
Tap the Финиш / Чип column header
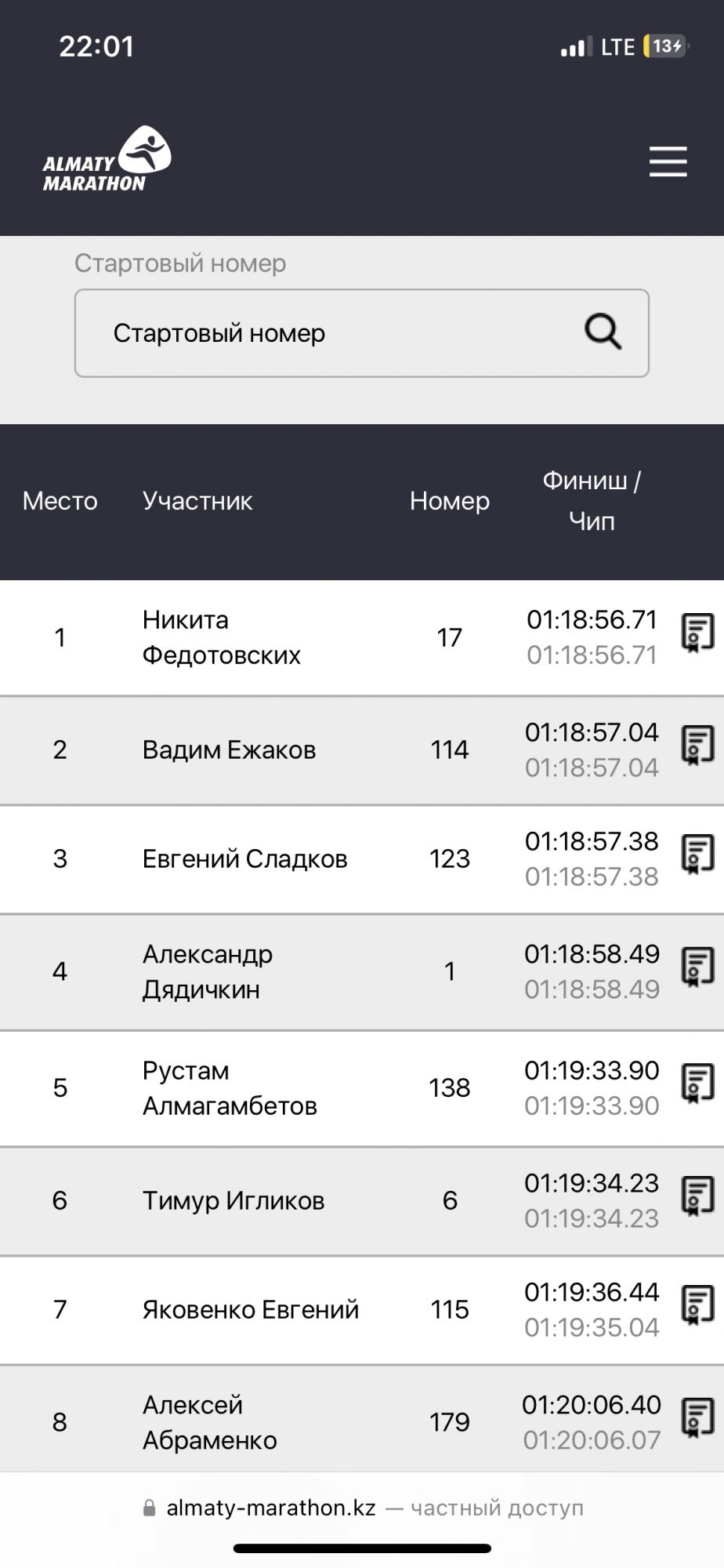point(592,501)
